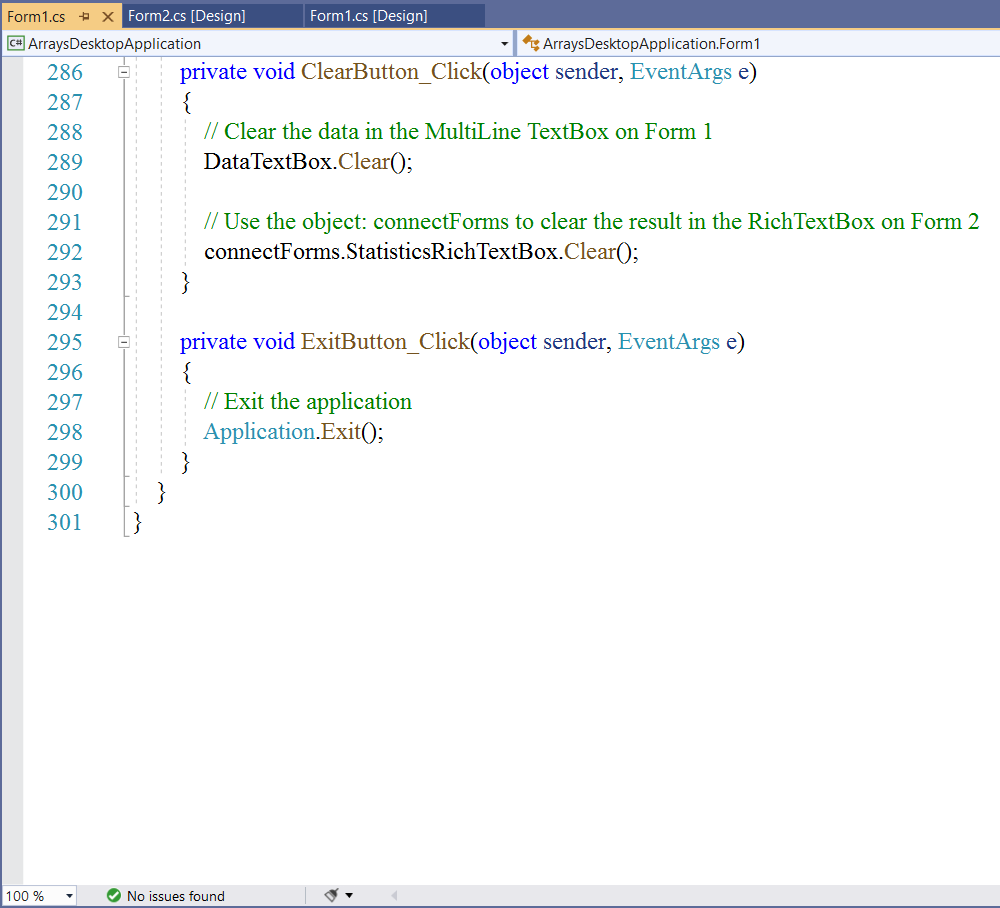Click the ClearButton_Click method name
The image size is (1000, 908).
391,71
